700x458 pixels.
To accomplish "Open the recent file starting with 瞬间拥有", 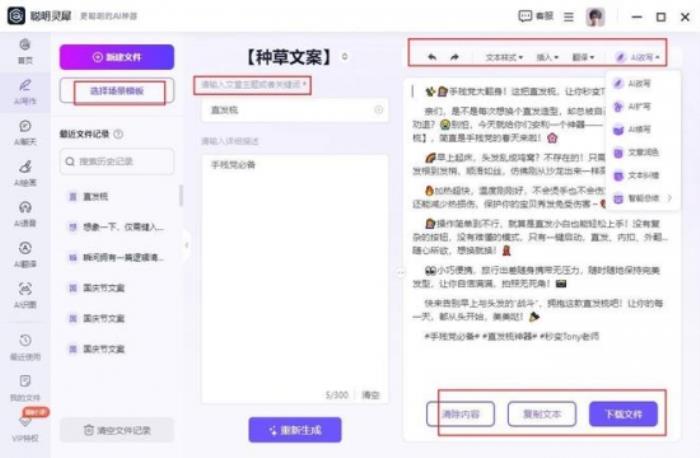I will (x=117, y=258).
